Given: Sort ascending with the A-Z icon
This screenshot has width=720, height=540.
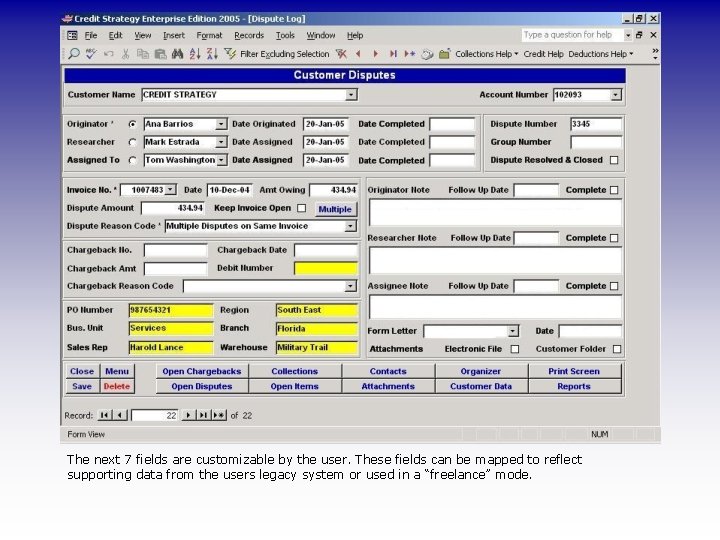Looking at the screenshot, I should point(195,54).
